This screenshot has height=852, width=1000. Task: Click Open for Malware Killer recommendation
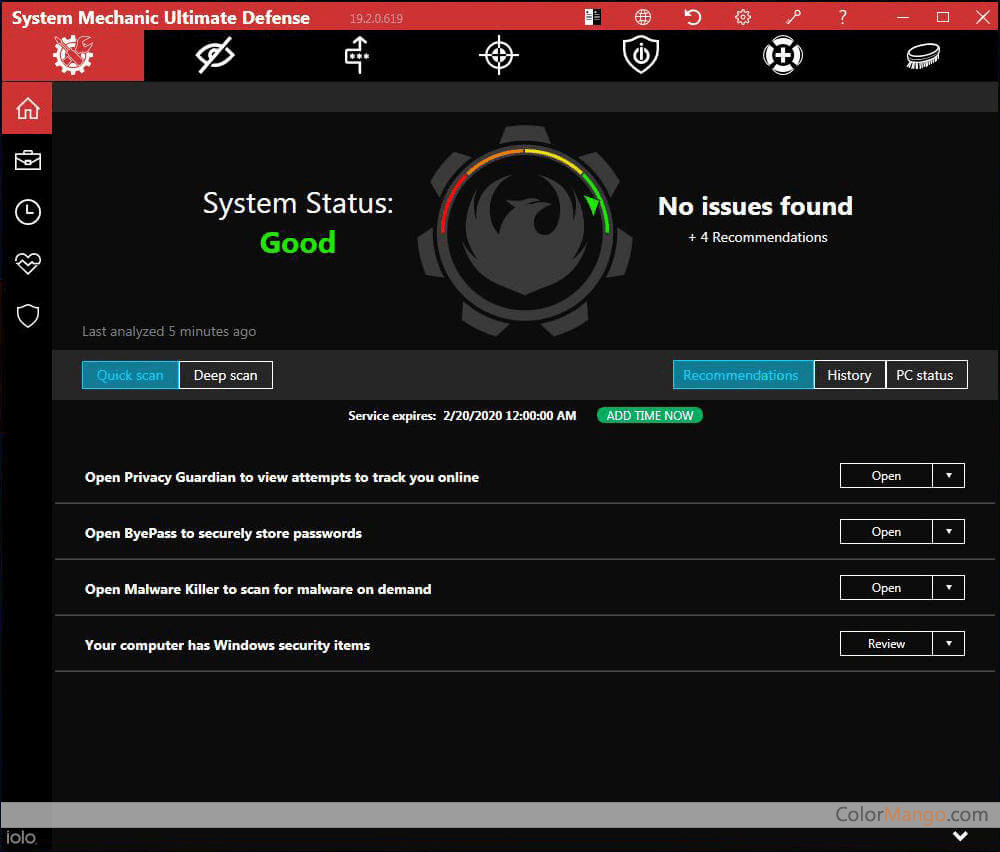(886, 588)
